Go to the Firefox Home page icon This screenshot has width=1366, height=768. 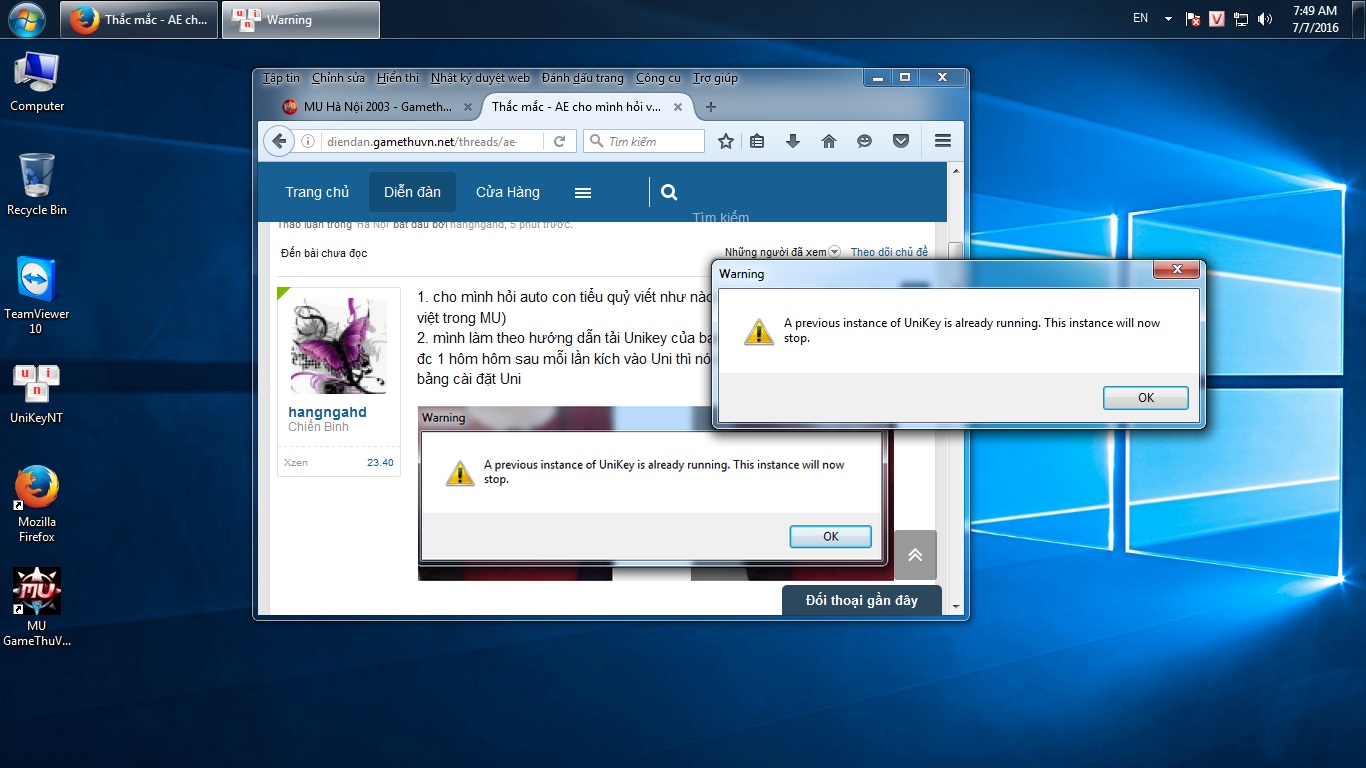829,141
